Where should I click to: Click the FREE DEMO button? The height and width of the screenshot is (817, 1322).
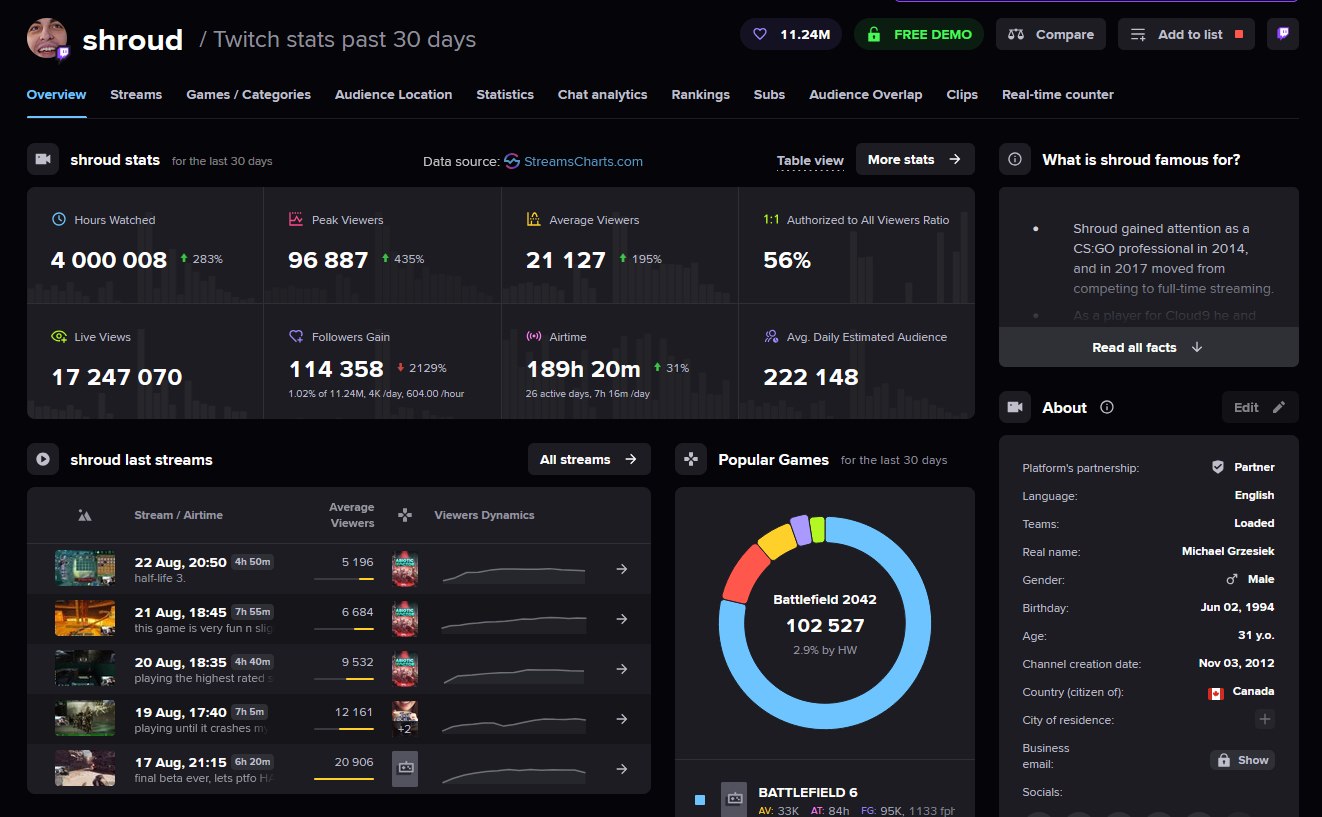919,34
